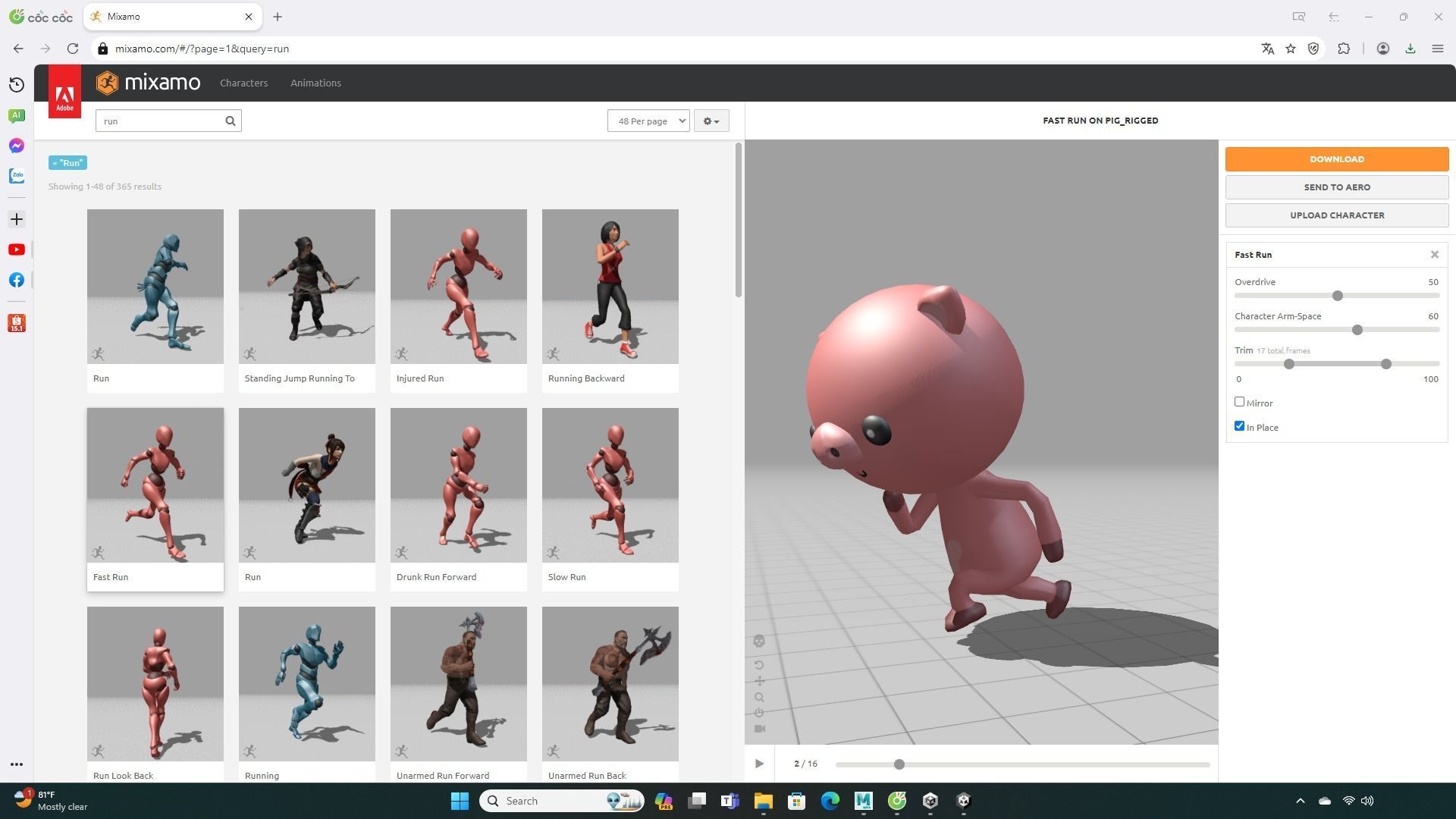This screenshot has height=819, width=1456.
Task: Remove the "Run" filter tag
Action: tap(67, 163)
